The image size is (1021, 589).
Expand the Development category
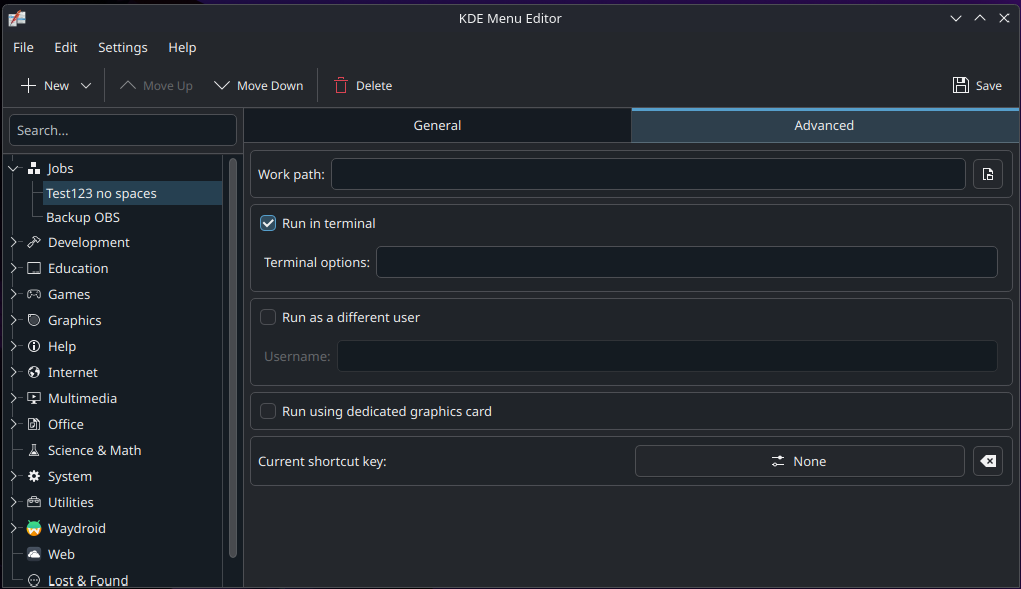pyautogui.click(x=12, y=242)
